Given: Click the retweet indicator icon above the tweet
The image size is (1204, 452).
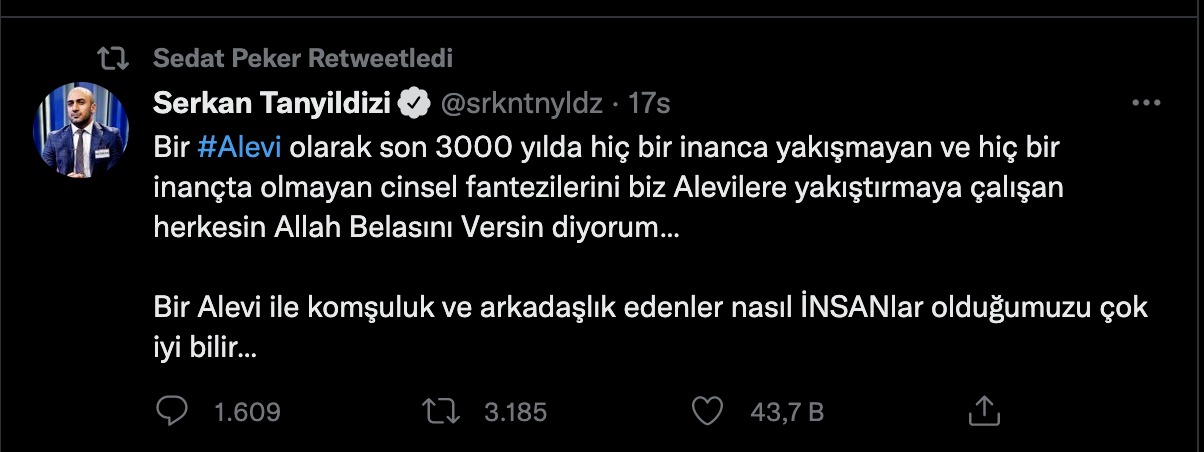Looking at the screenshot, I should point(121,58).
